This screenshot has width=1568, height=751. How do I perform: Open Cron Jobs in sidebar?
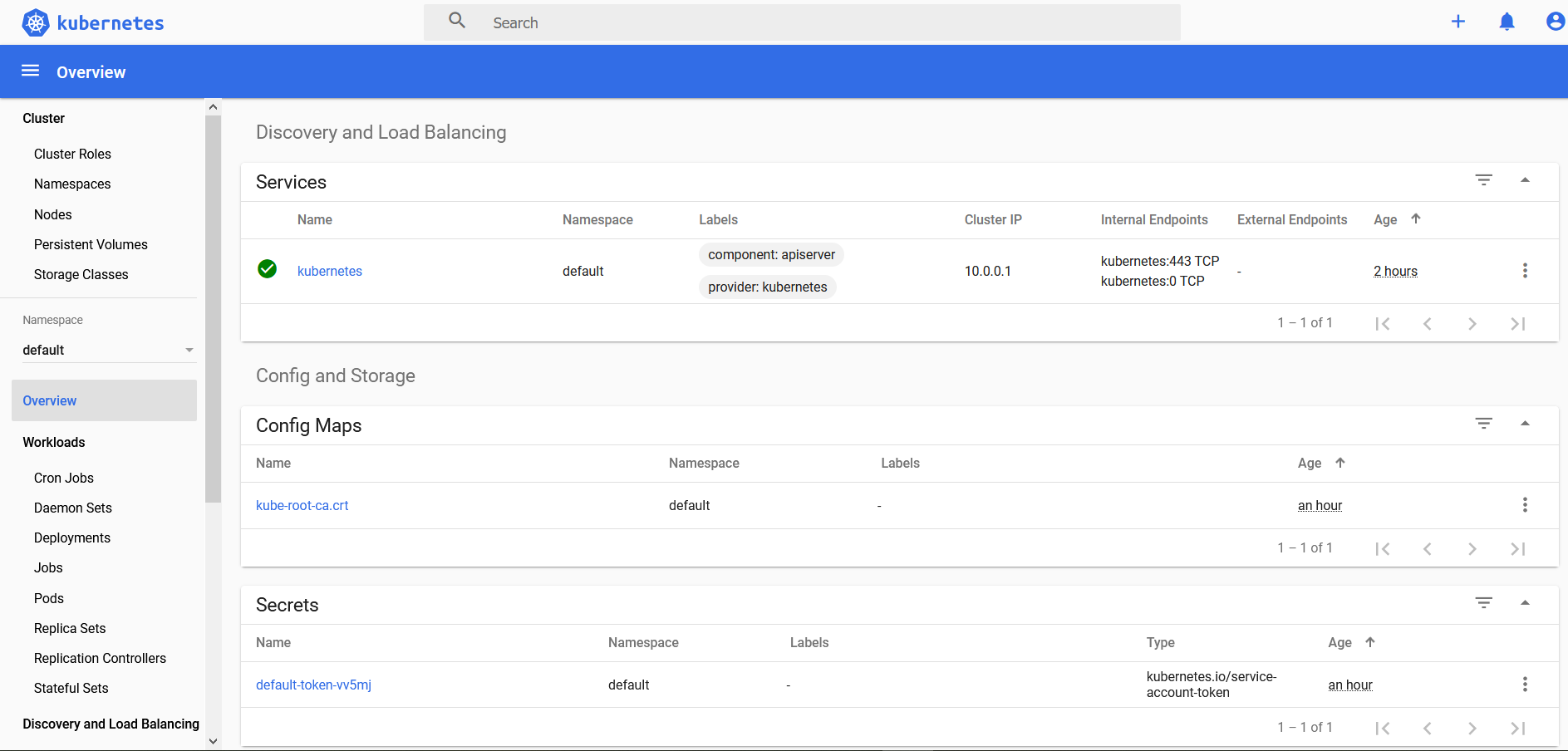64,478
